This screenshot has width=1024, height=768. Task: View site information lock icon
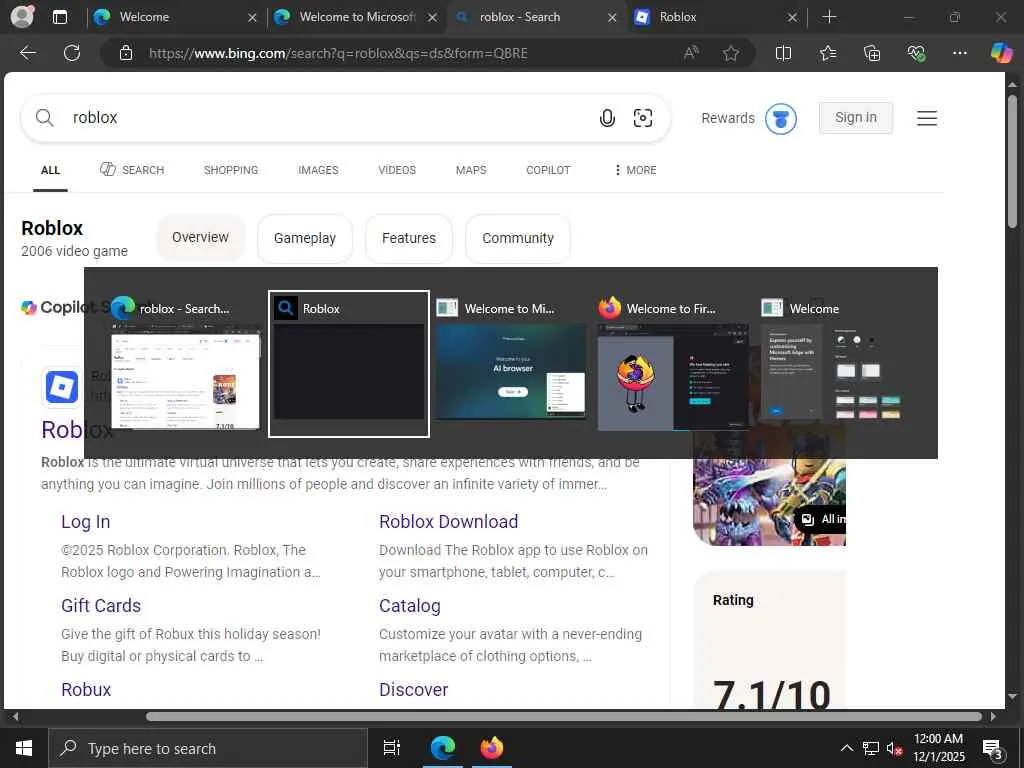pyautogui.click(x=126, y=53)
